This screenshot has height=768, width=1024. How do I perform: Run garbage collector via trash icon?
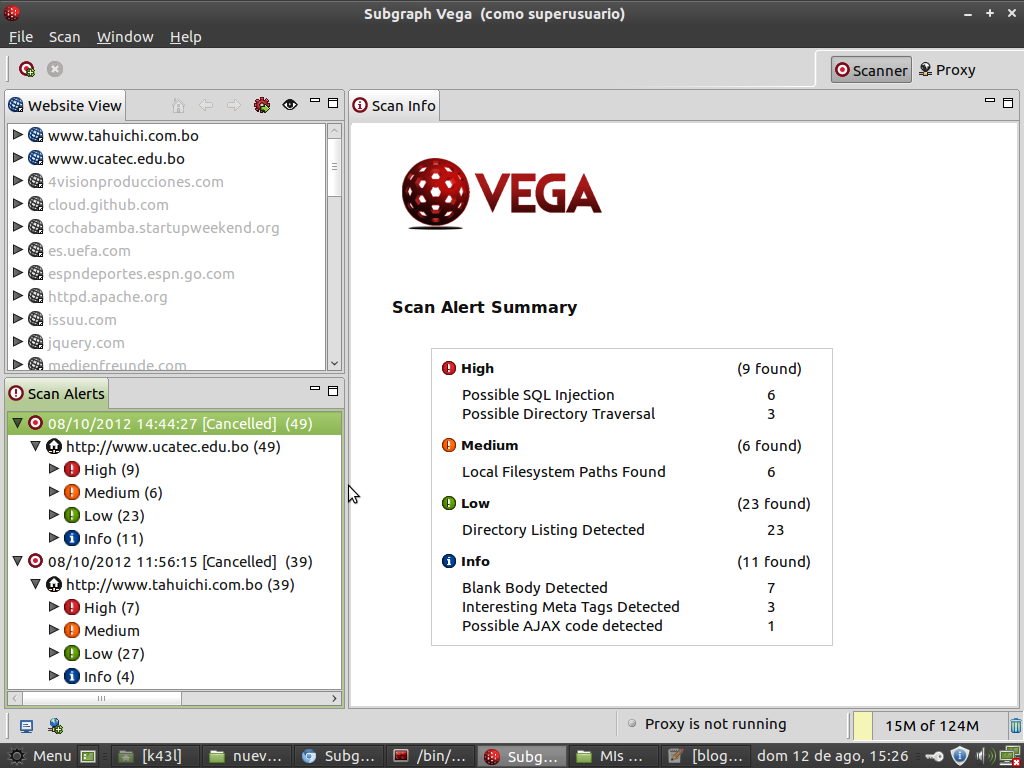coord(1016,726)
